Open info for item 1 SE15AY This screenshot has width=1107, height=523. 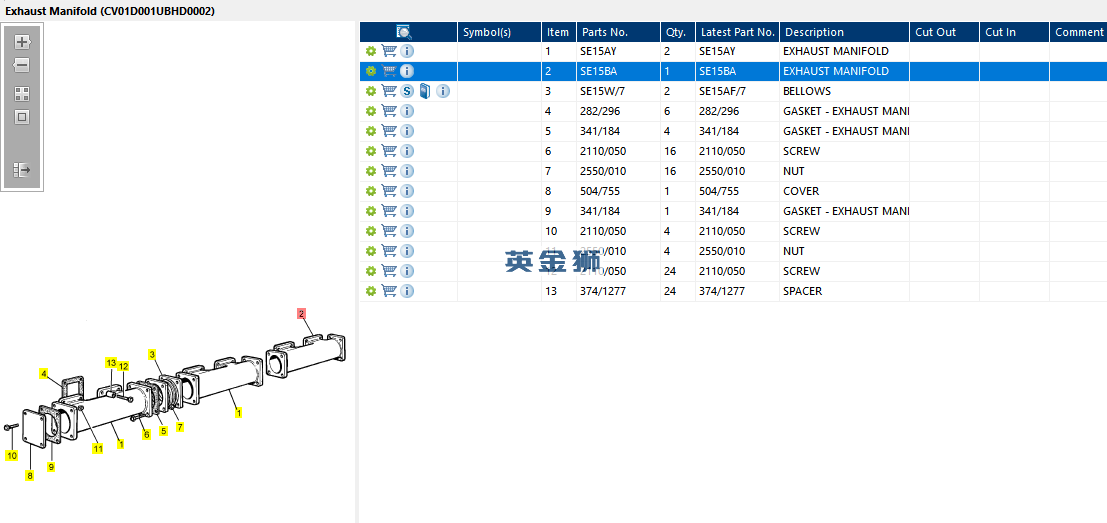[407, 51]
